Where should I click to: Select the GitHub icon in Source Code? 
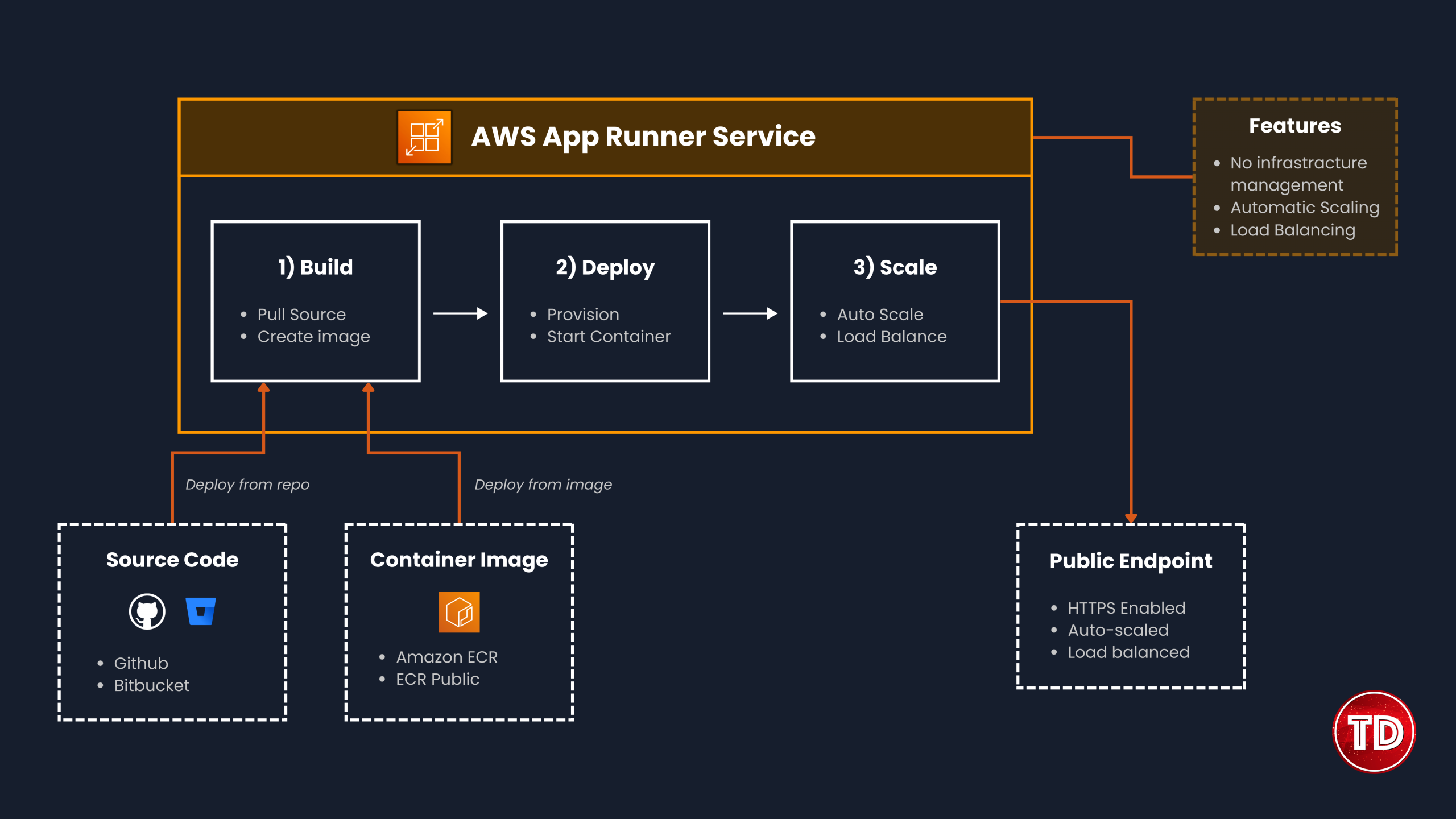pyautogui.click(x=148, y=611)
